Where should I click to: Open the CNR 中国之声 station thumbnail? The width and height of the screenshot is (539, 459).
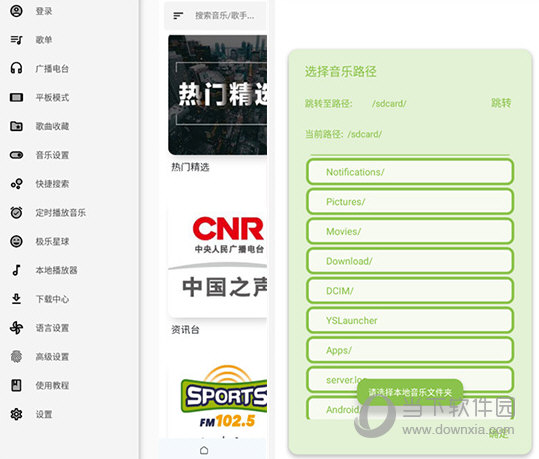218,262
